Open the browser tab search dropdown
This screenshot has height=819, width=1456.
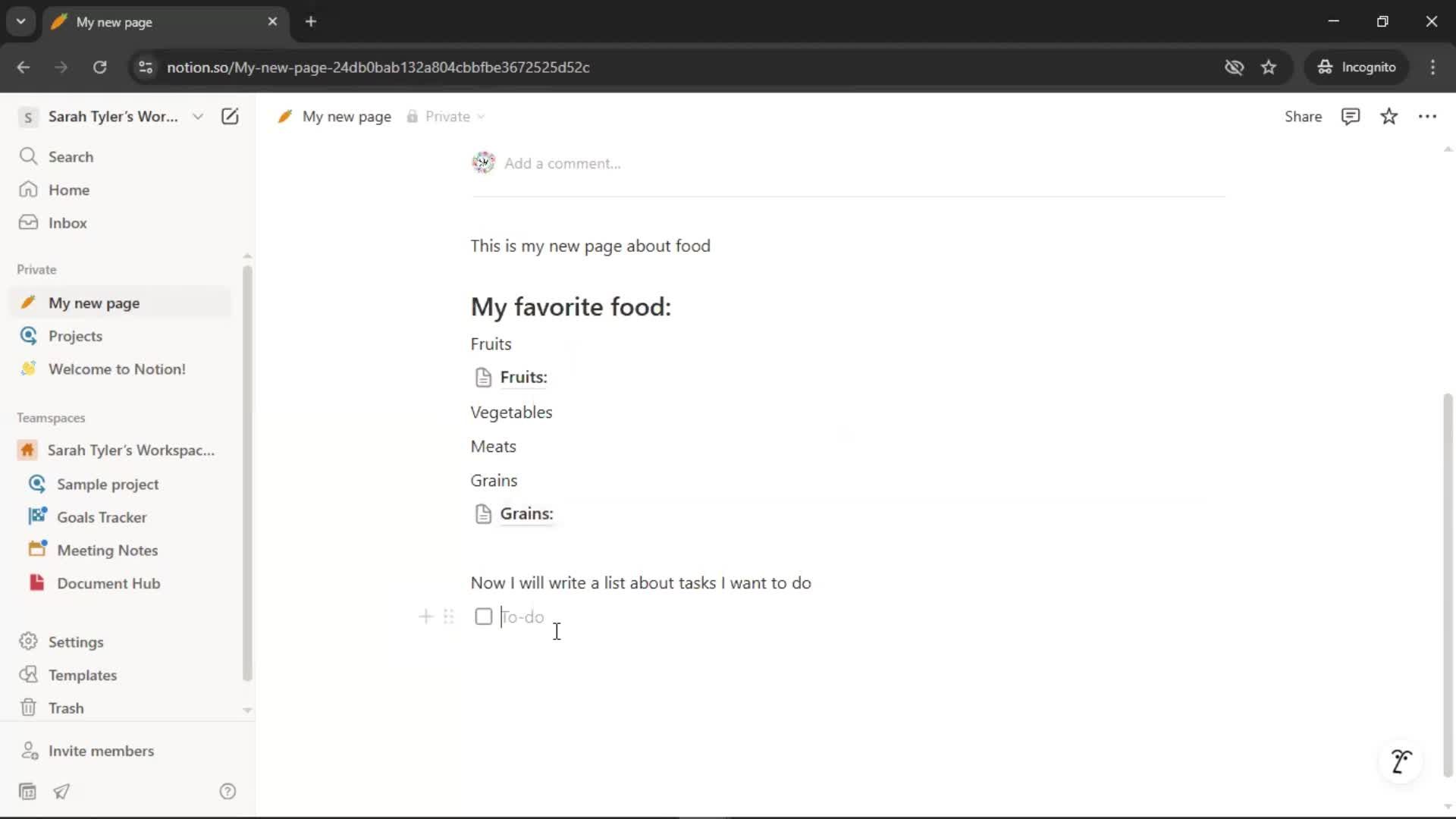[x=21, y=21]
